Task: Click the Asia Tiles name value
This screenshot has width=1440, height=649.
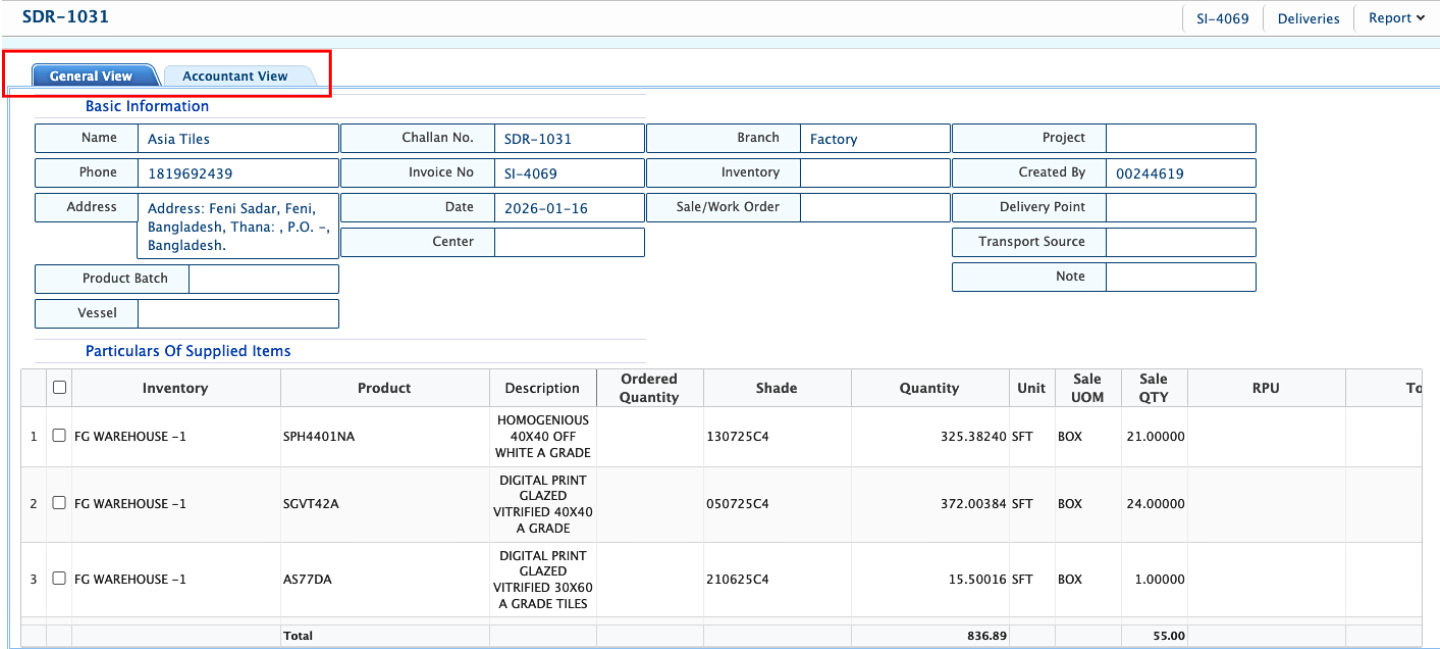Action: pos(179,139)
